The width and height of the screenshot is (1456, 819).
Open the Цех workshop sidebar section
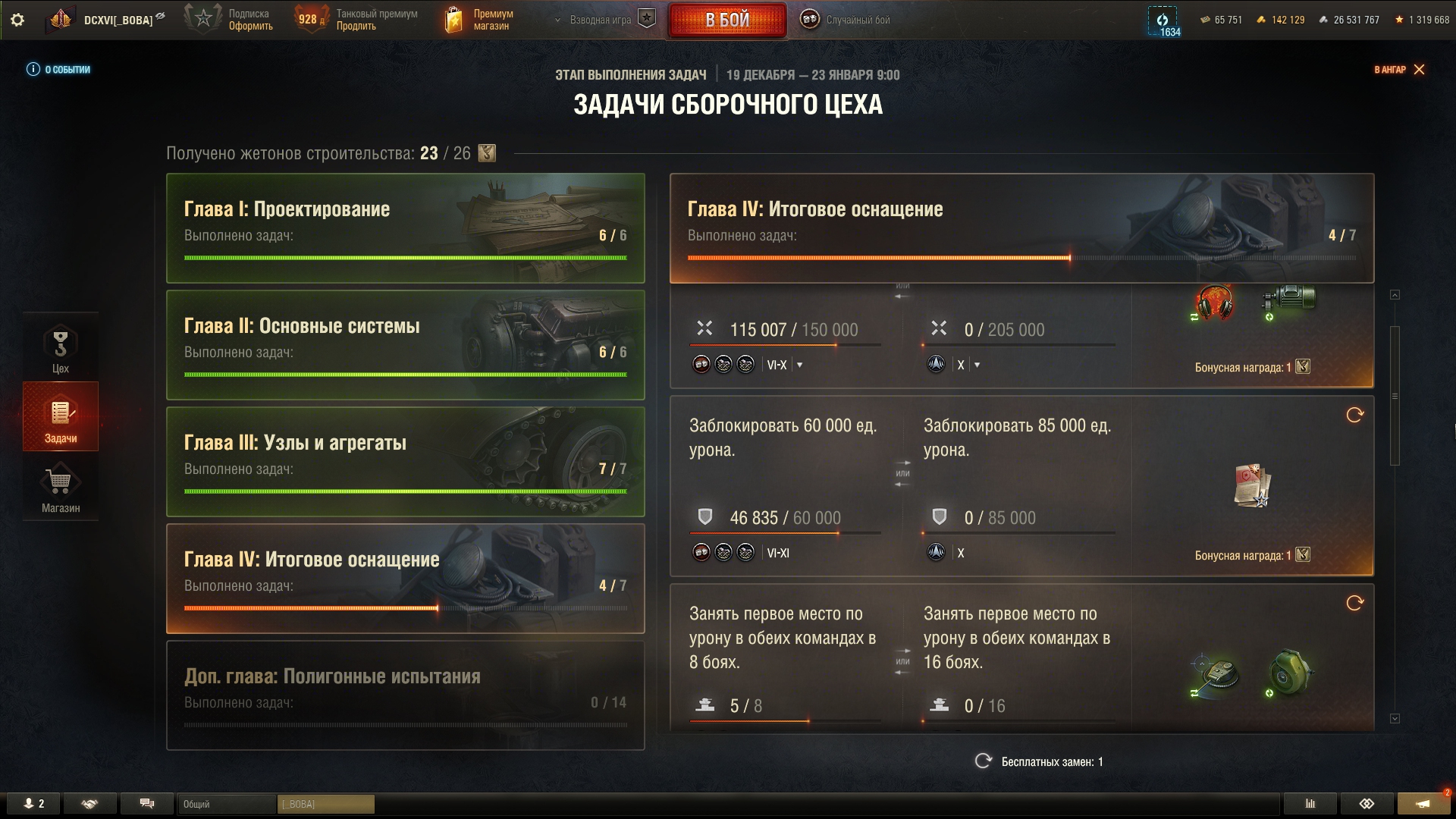pyautogui.click(x=61, y=347)
